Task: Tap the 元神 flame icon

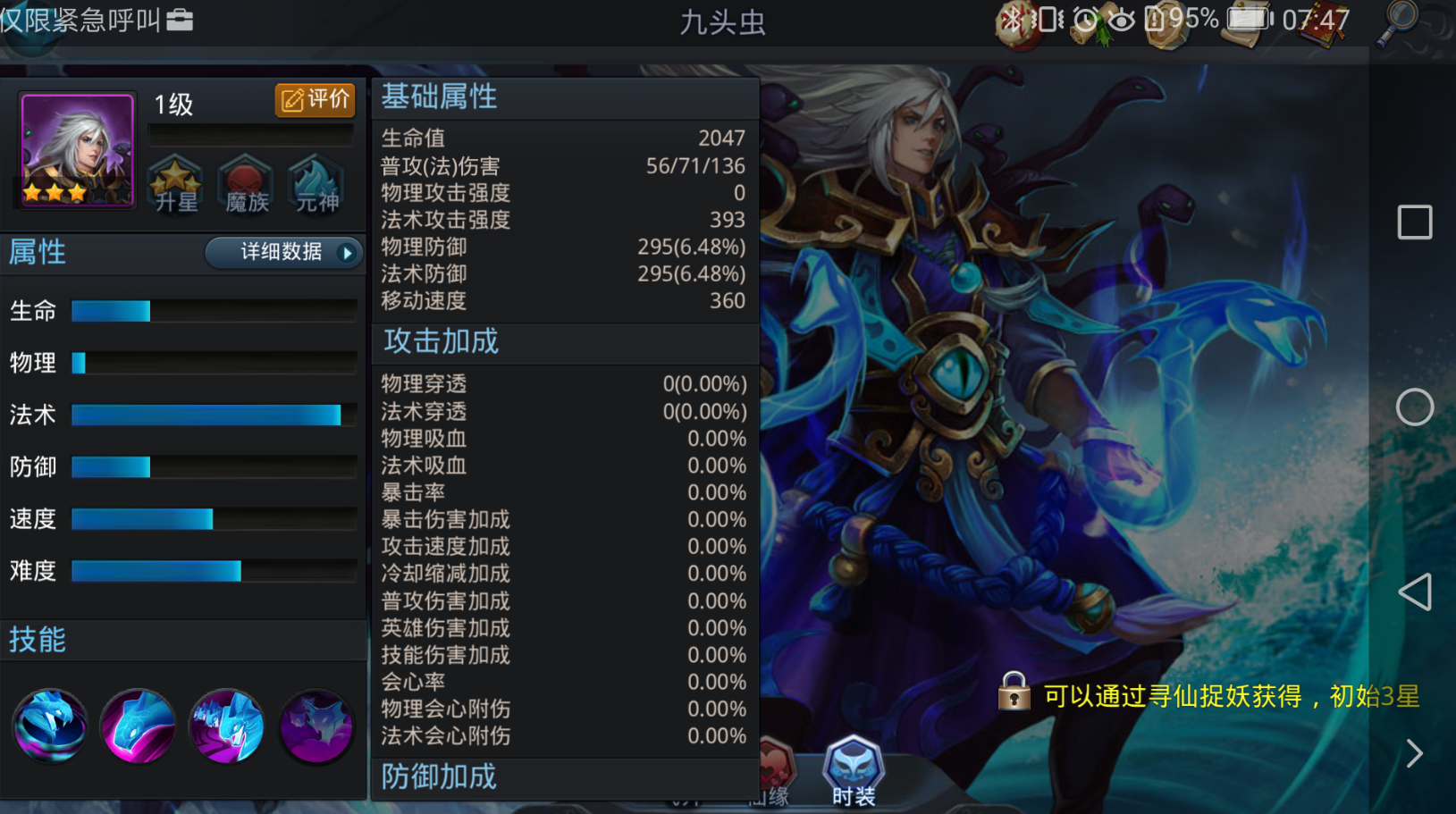Action: (316, 185)
